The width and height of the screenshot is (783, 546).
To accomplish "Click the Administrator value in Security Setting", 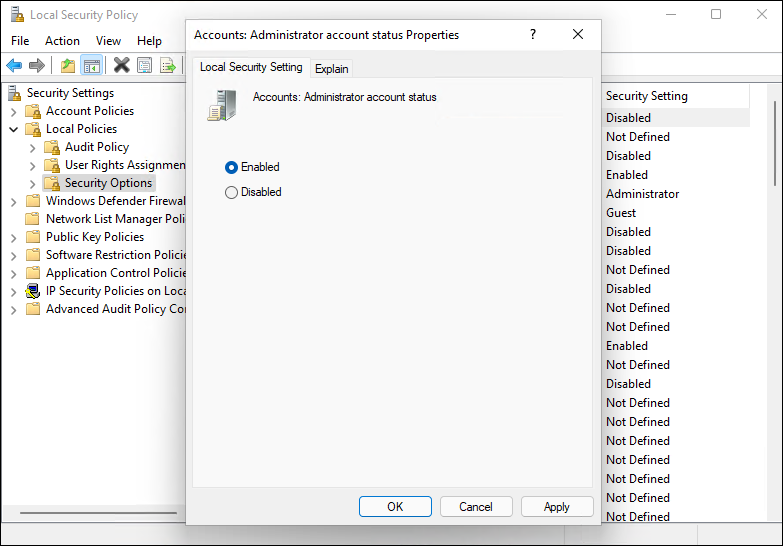I will 643,194.
